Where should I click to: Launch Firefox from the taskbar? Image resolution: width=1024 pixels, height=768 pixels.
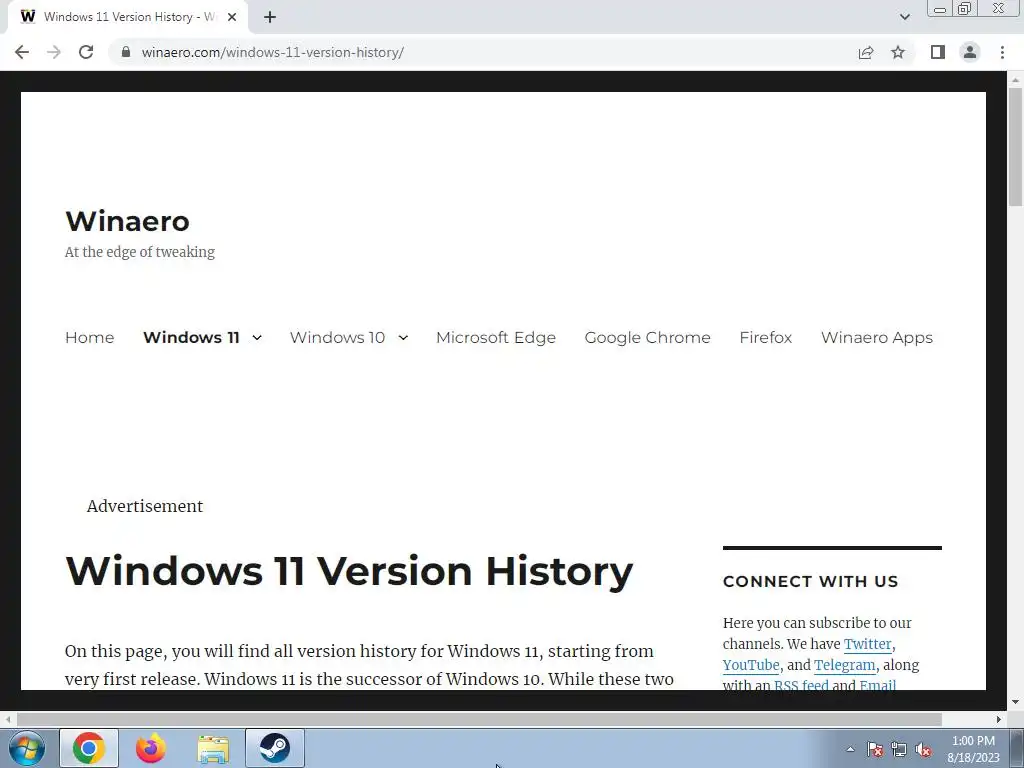coord(151,748)
